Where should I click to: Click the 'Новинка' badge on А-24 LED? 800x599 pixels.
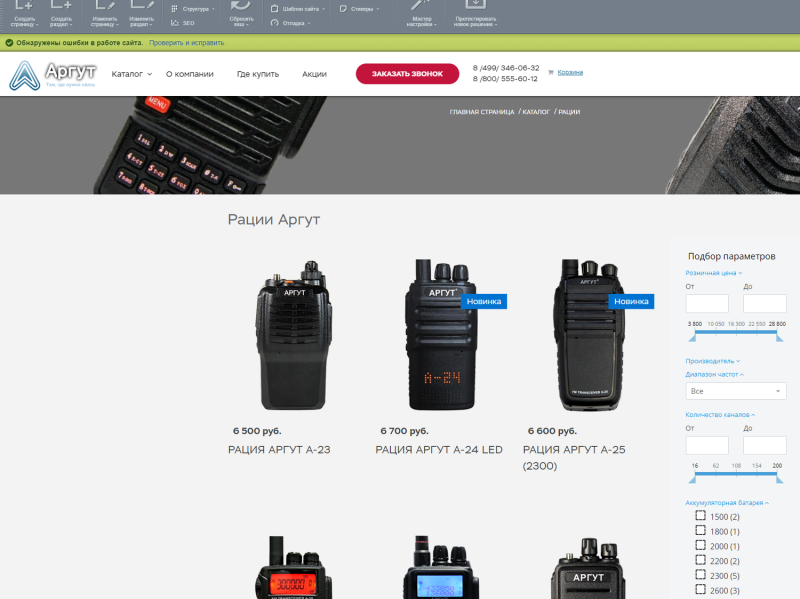(x=484, y=302)
